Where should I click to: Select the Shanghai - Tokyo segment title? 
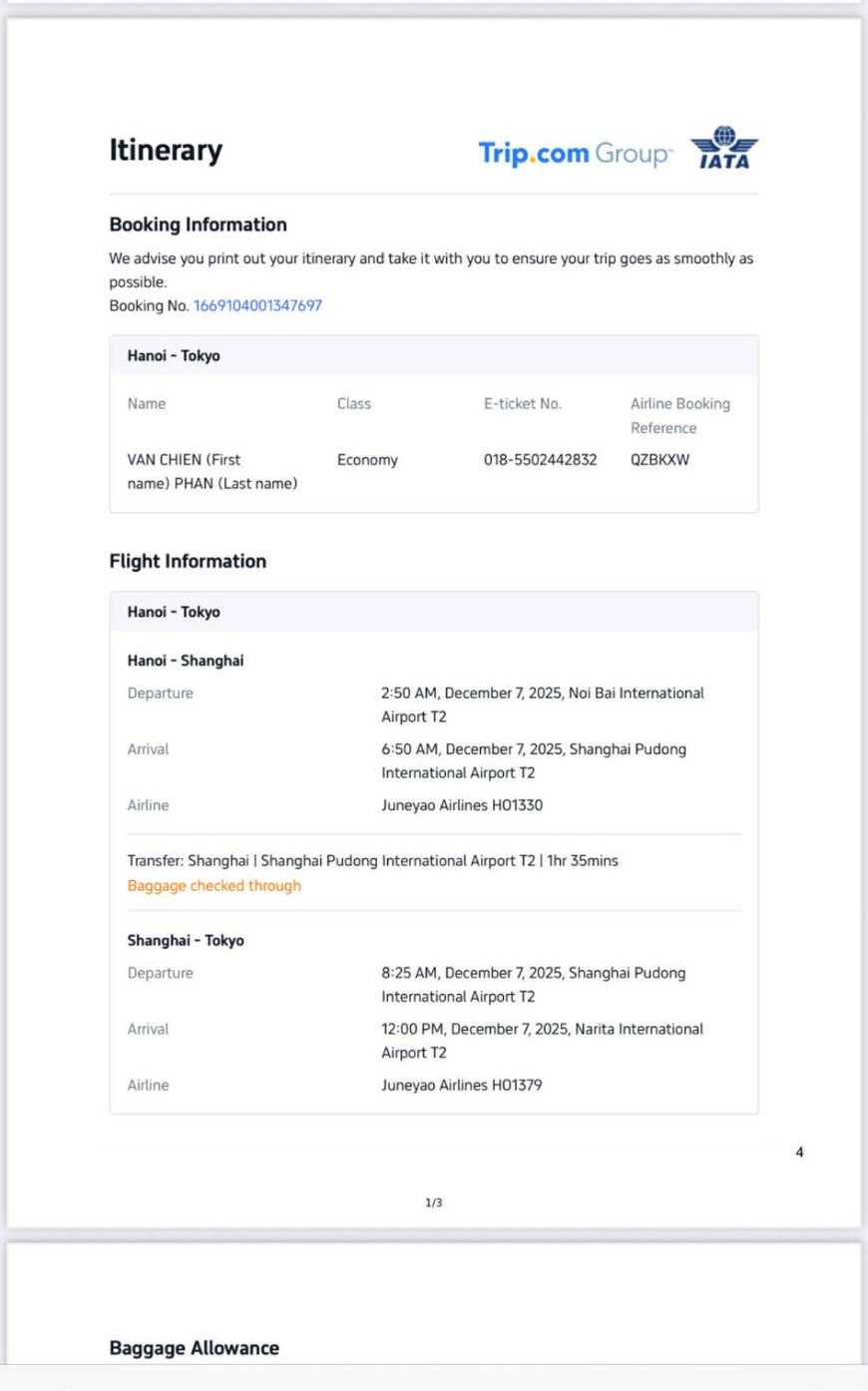pos(186,940)
